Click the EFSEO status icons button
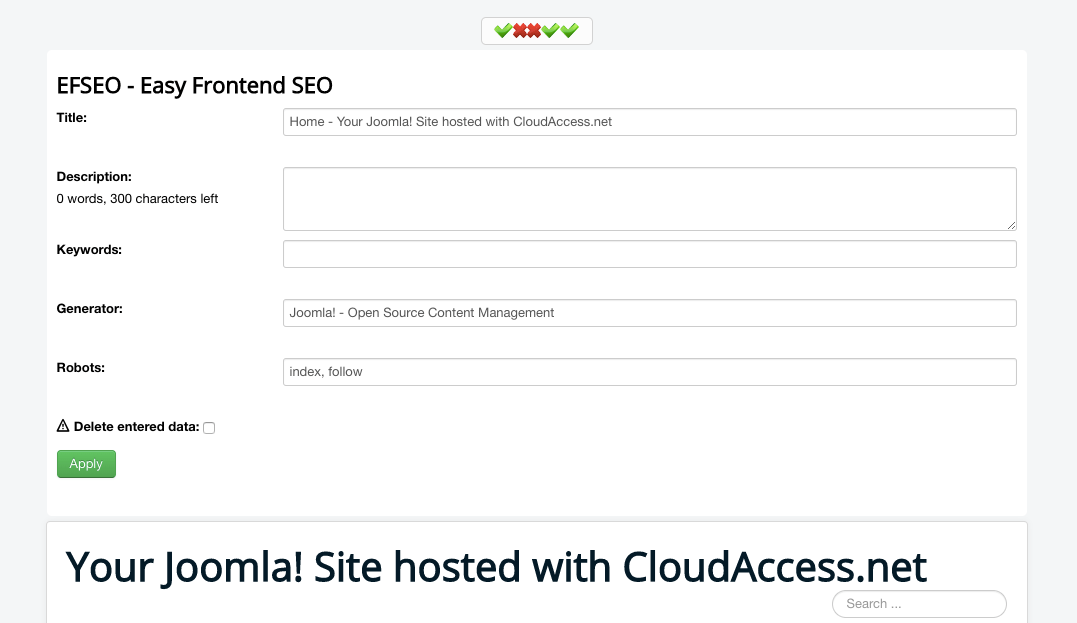The image size is (1077, 623). coord(536,31)
